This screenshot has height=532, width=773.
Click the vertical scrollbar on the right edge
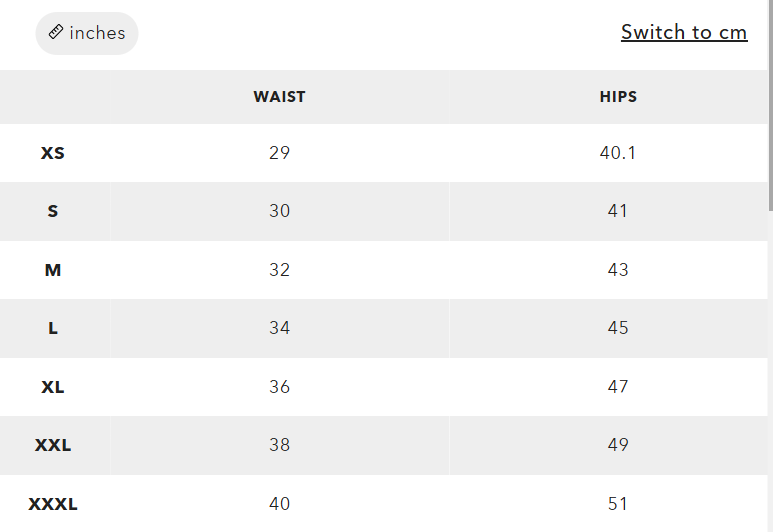tap(769, 105)
